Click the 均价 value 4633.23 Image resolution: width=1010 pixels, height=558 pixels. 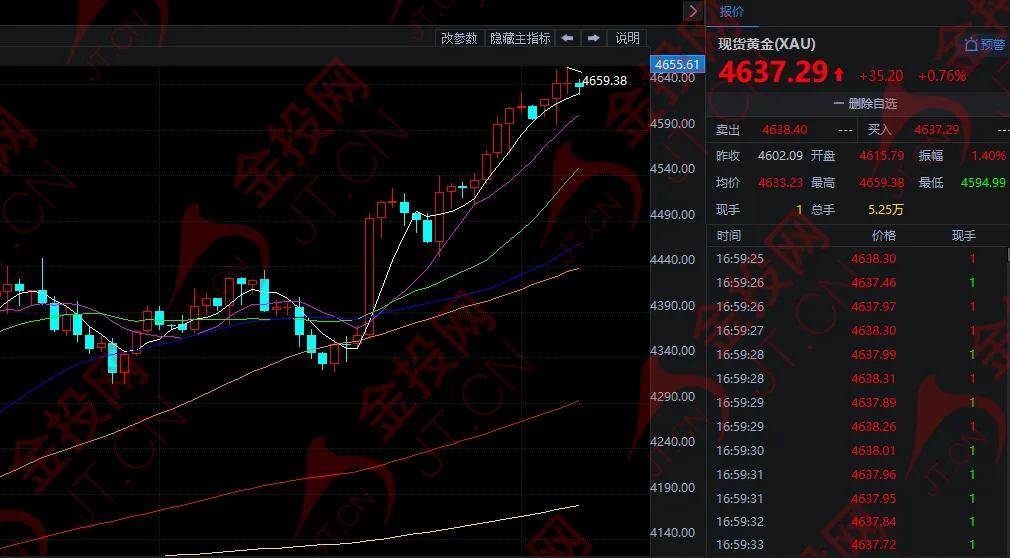(x=780, y=183)
